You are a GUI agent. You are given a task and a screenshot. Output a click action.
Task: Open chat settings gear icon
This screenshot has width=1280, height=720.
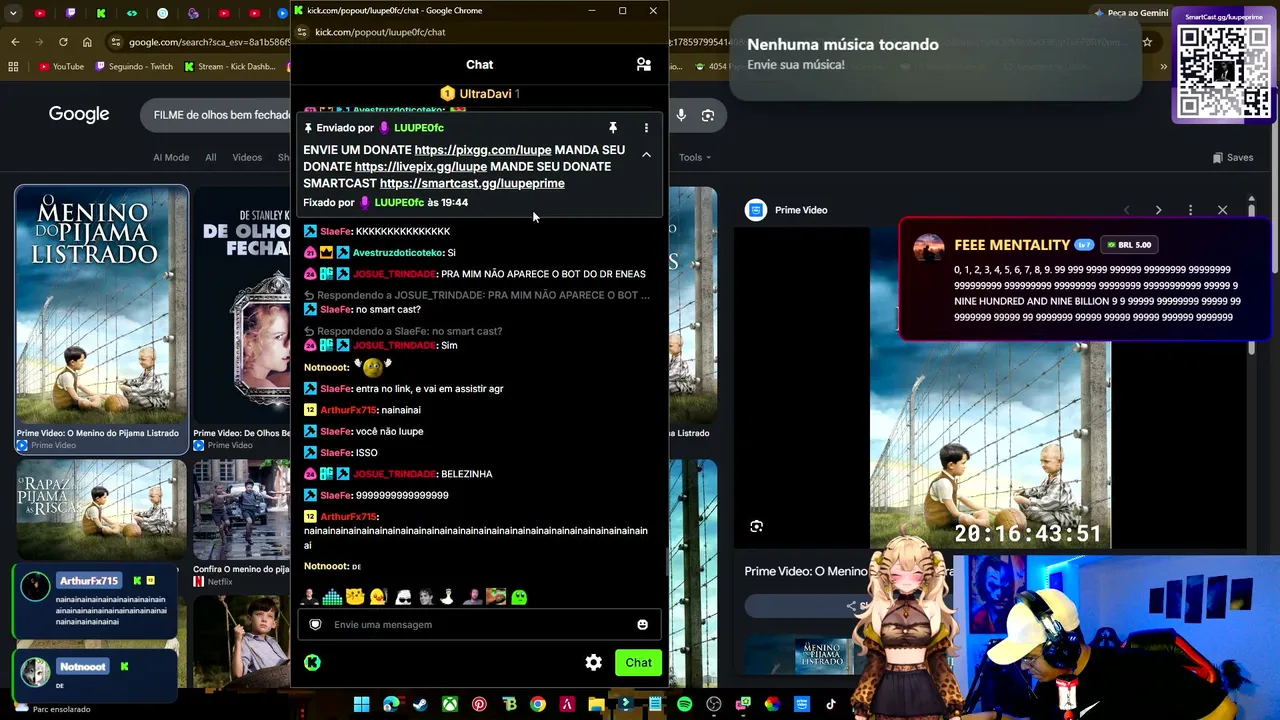point(594,663)
